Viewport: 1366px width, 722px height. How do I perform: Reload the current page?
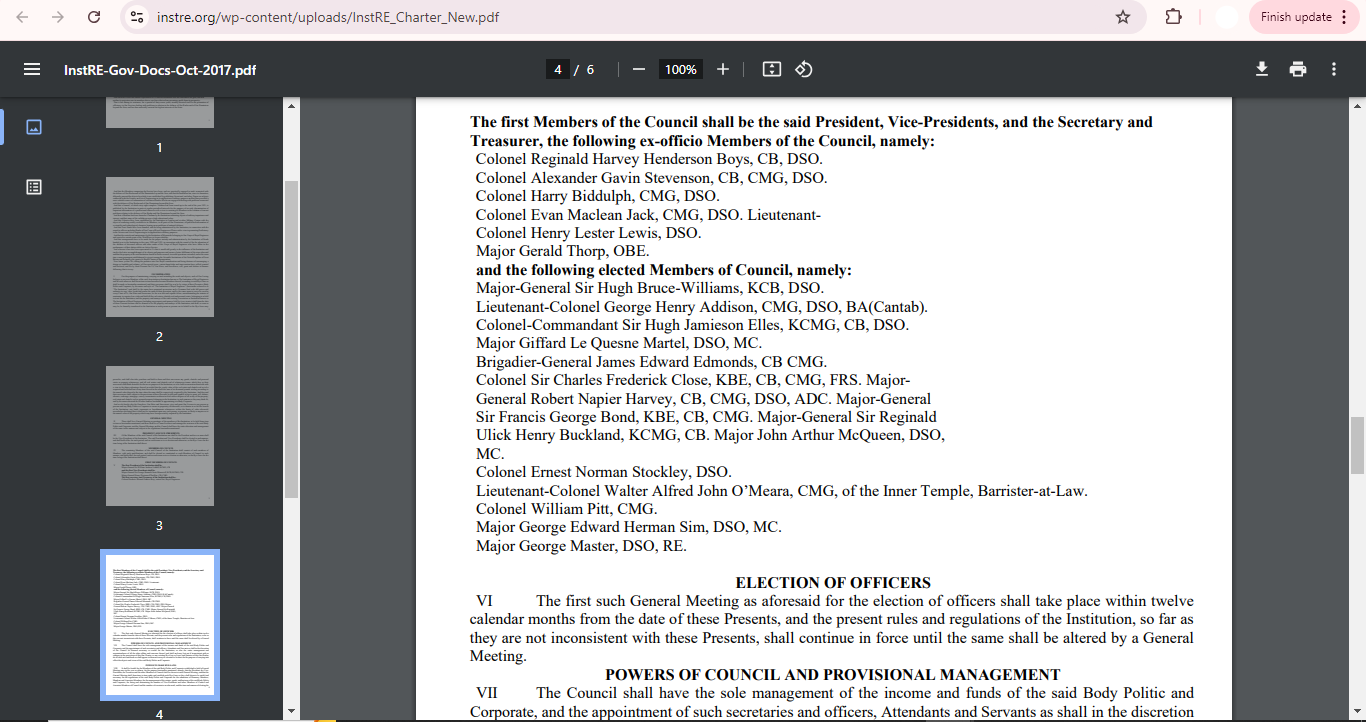(x=94, y=17)
